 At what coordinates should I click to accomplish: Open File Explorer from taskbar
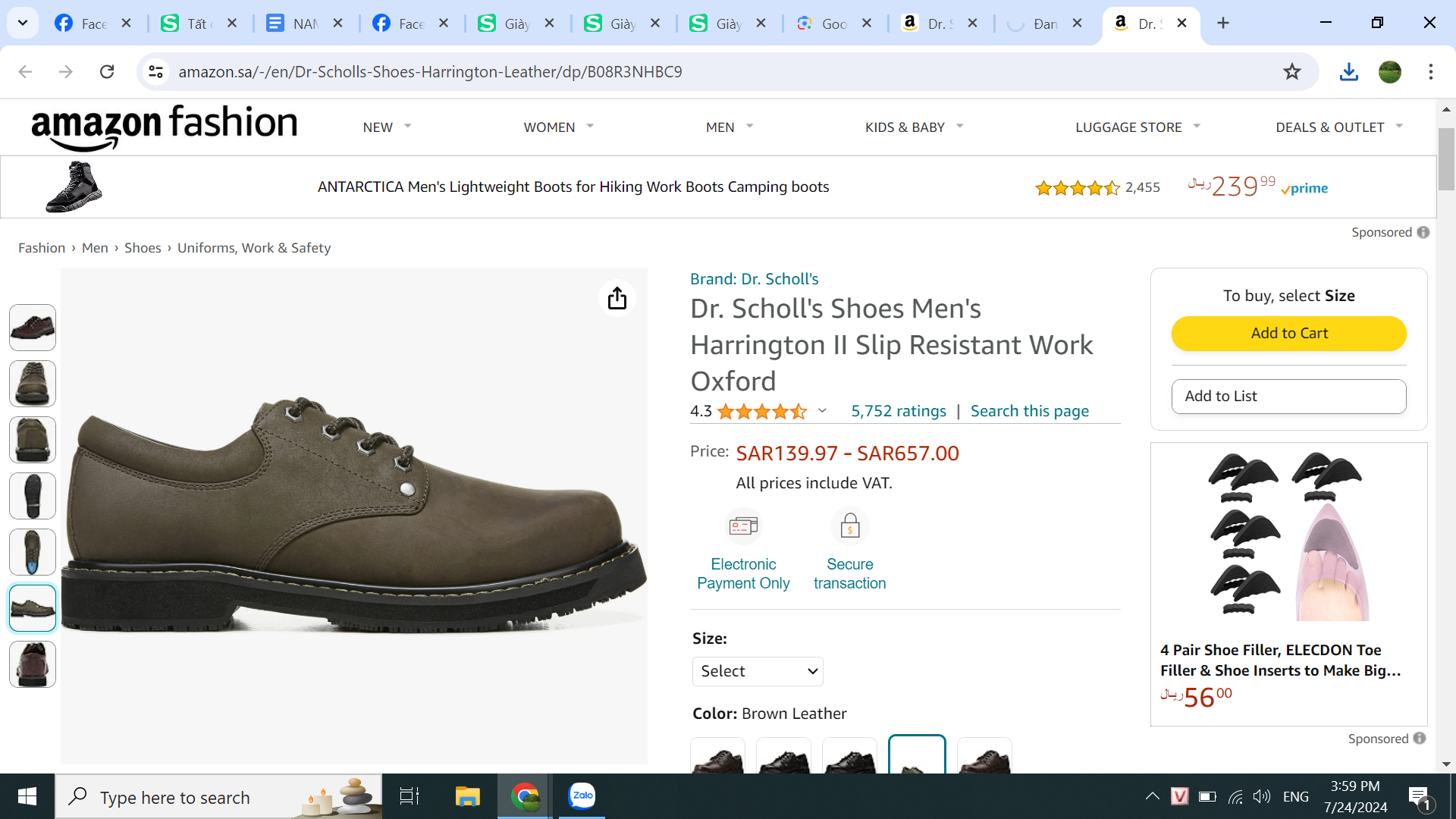(467, 796)
